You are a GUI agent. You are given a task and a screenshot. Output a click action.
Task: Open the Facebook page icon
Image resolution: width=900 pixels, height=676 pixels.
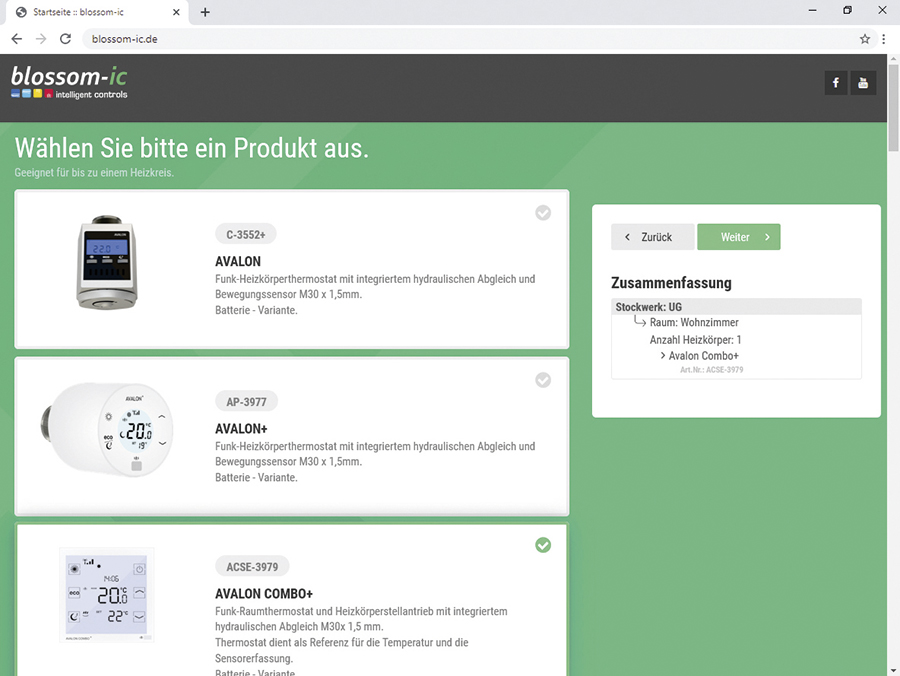pos(836,83)
